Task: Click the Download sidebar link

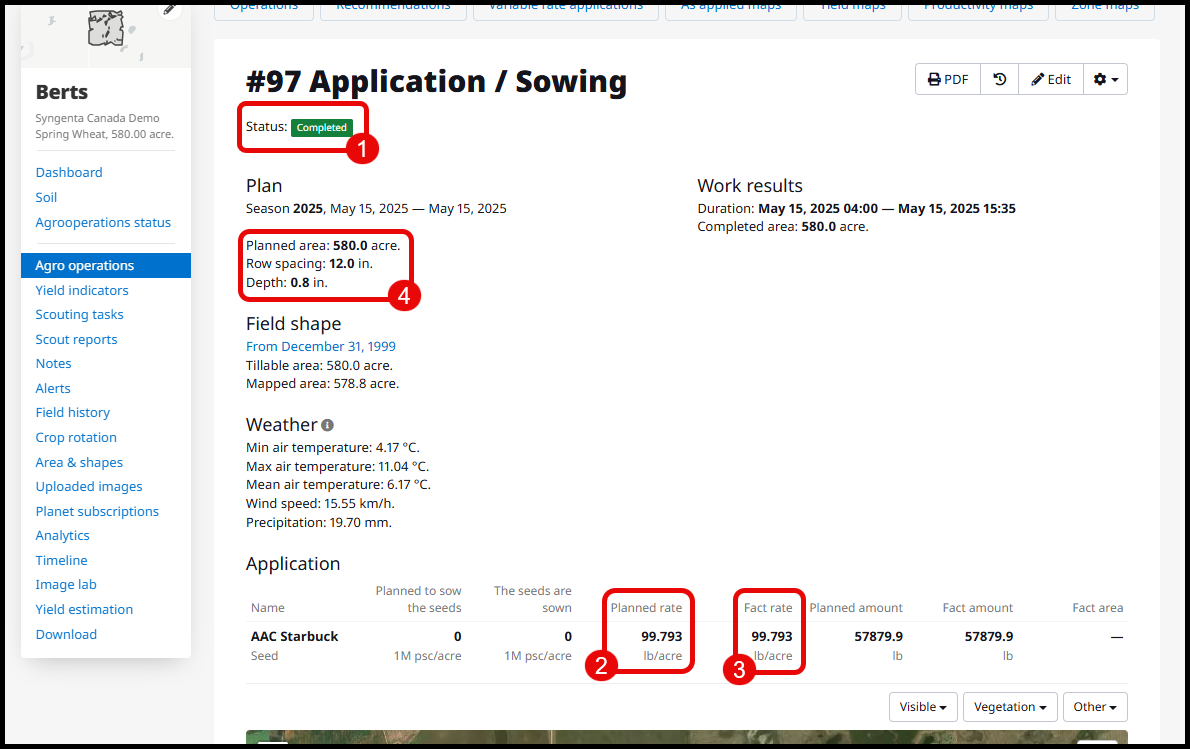Action: pyautogui.click(x=66, y=634)
